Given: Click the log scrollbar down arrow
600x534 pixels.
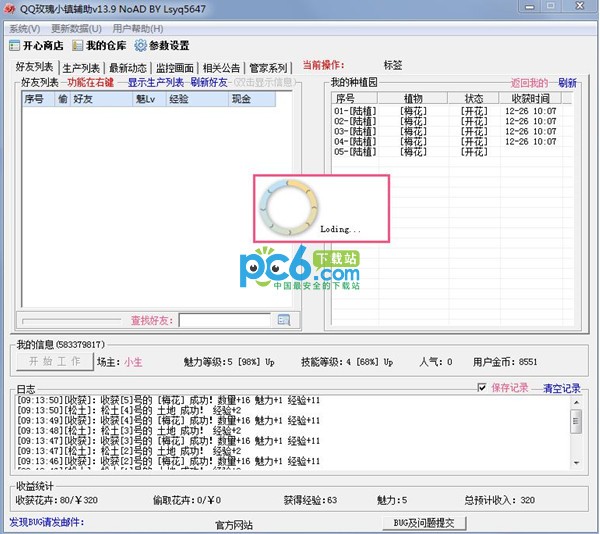Looking at the screenshot, I should (576, 463).
